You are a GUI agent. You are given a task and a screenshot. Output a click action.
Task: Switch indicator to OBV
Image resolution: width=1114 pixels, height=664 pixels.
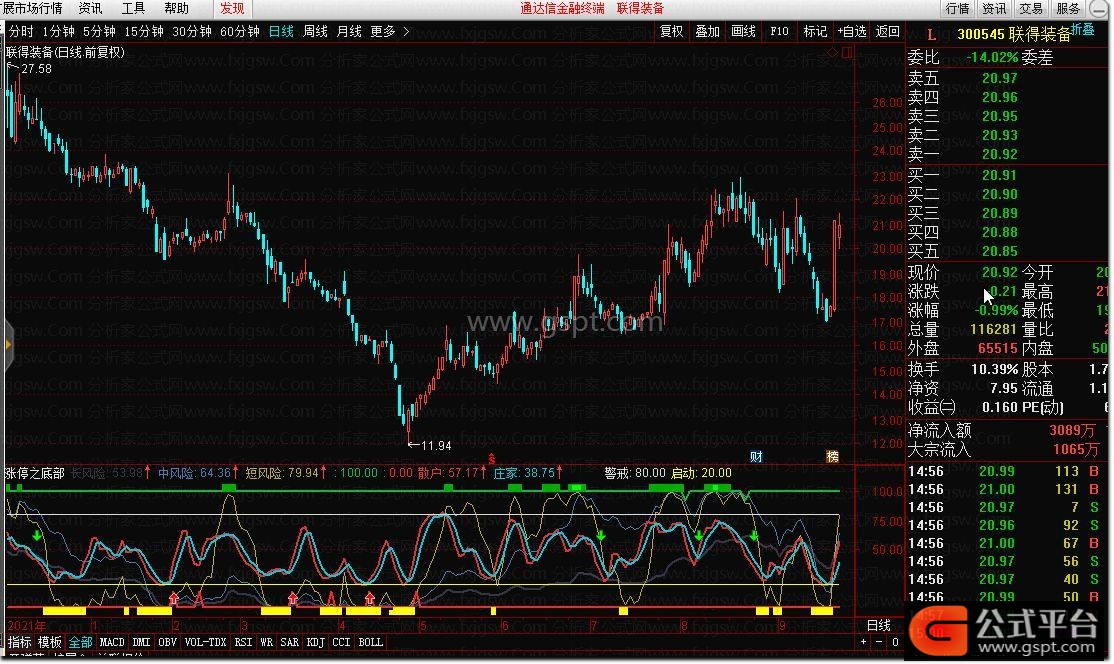pos(168,642)
